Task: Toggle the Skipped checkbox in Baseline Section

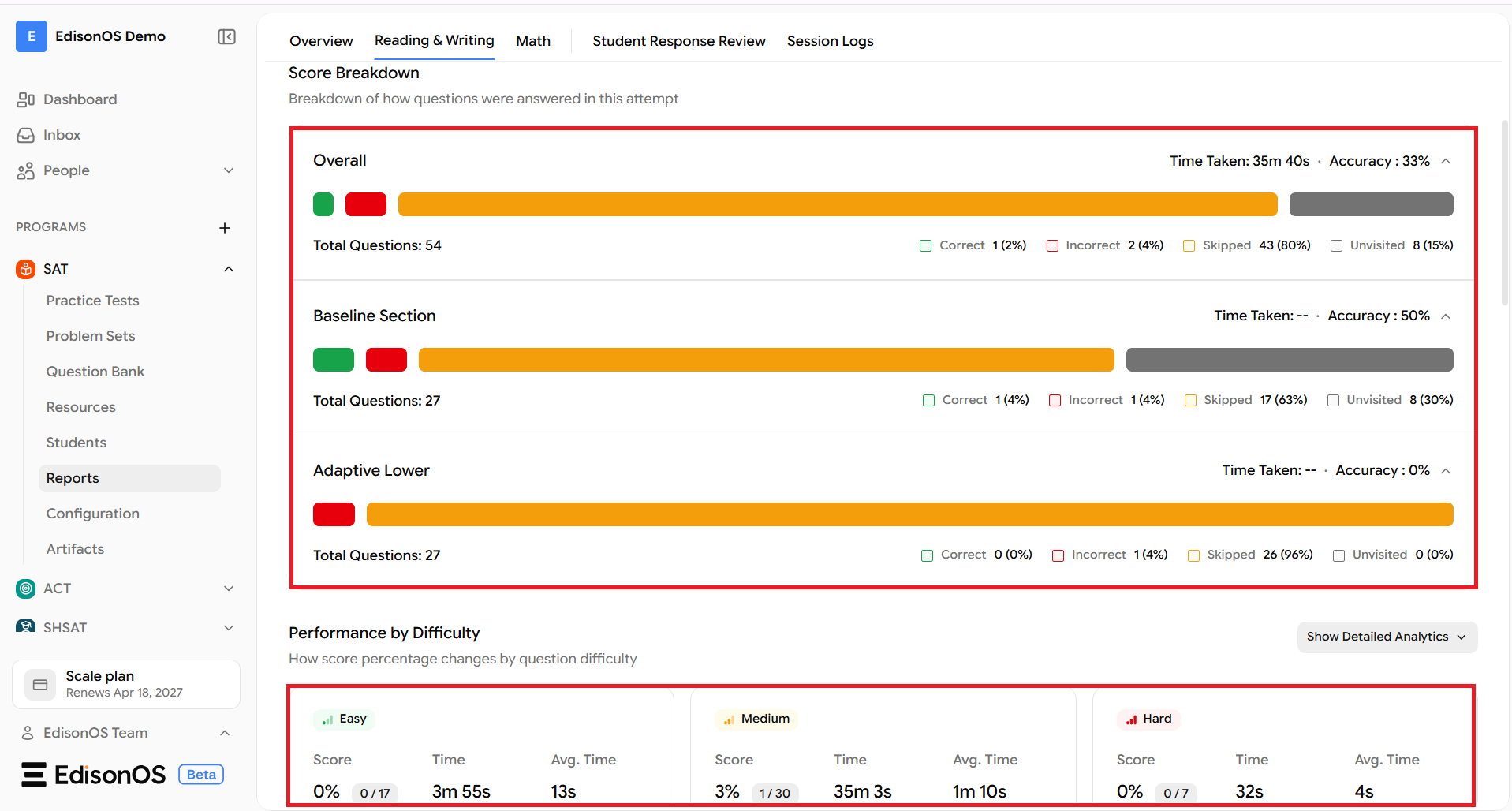Action: (x=1190, y=401)
